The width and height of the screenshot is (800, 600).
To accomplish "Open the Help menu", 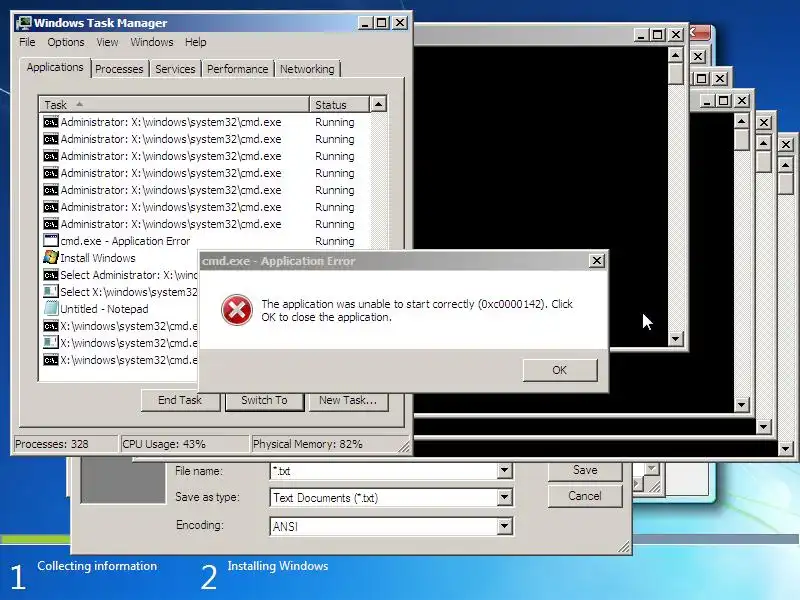I will click(195, 42).
